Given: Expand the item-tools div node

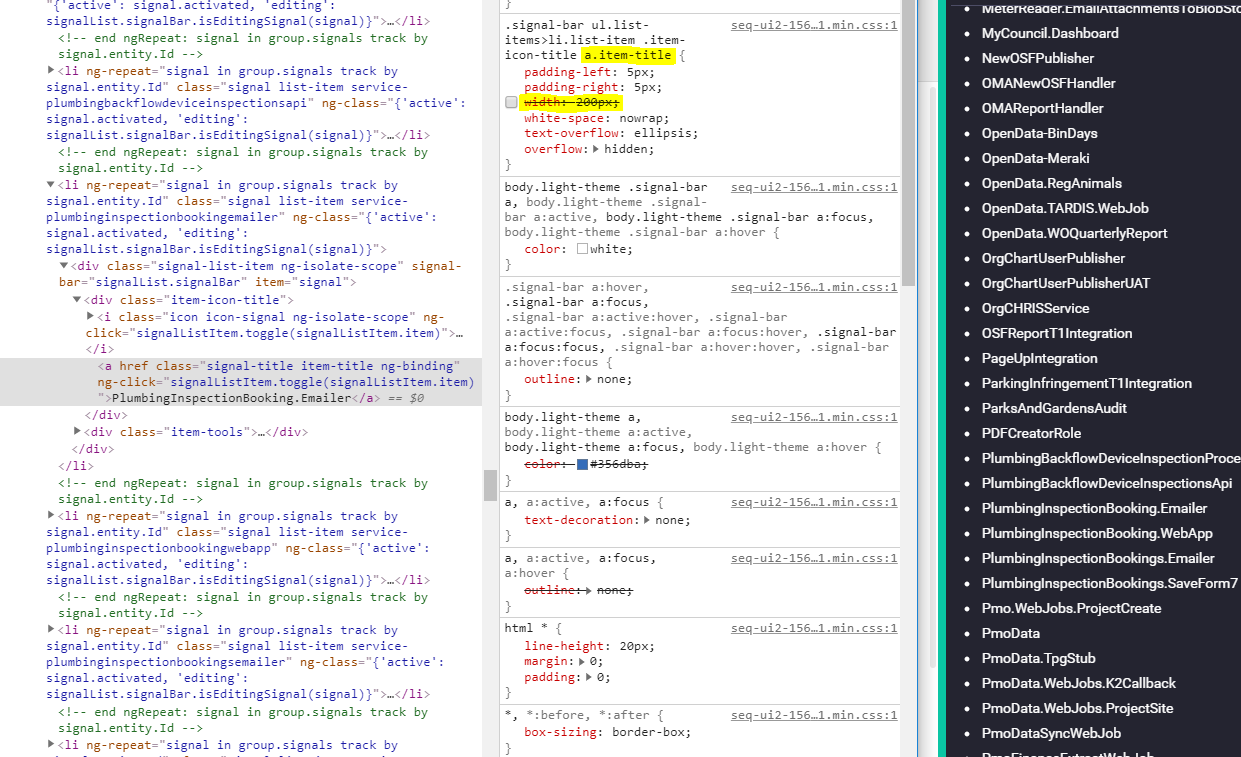Looking at the screenshot, I should tap(77, 431).
